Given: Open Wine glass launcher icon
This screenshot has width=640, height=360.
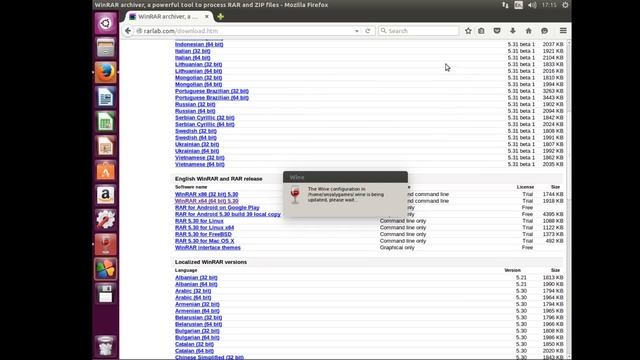Looking at the screenshot, I should [x=106, y=244].
